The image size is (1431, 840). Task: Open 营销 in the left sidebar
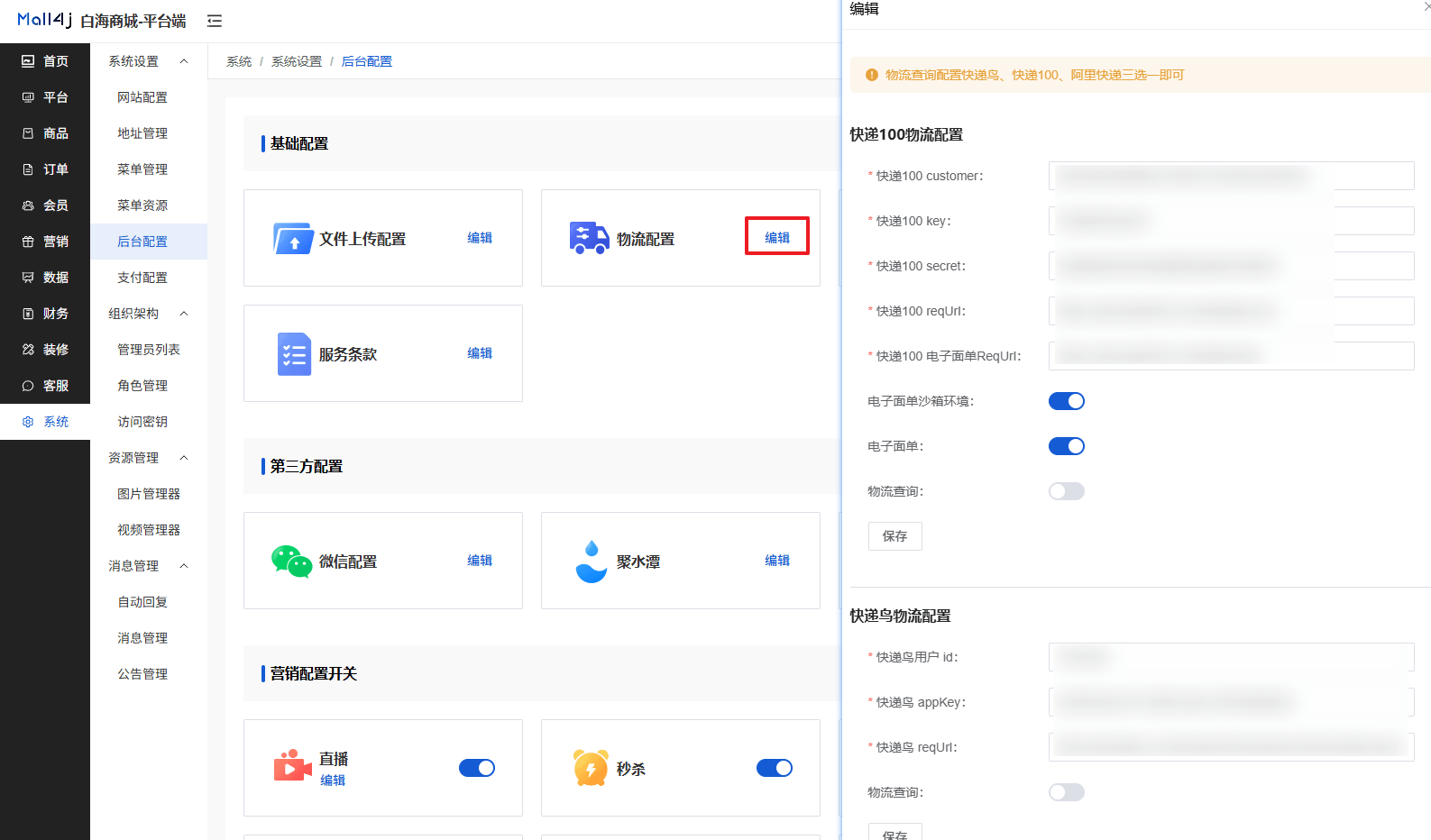pos(45,242)
